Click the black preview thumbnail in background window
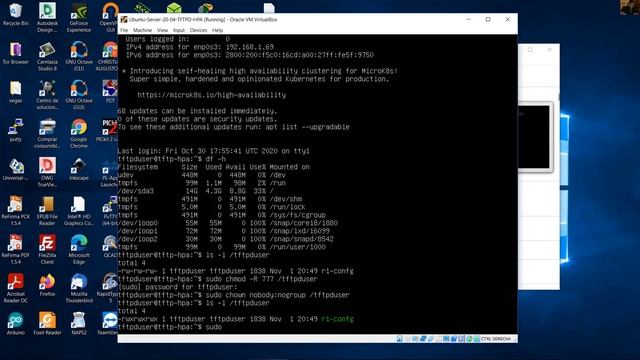The image size is (640, 360). [x=534, y=137]
